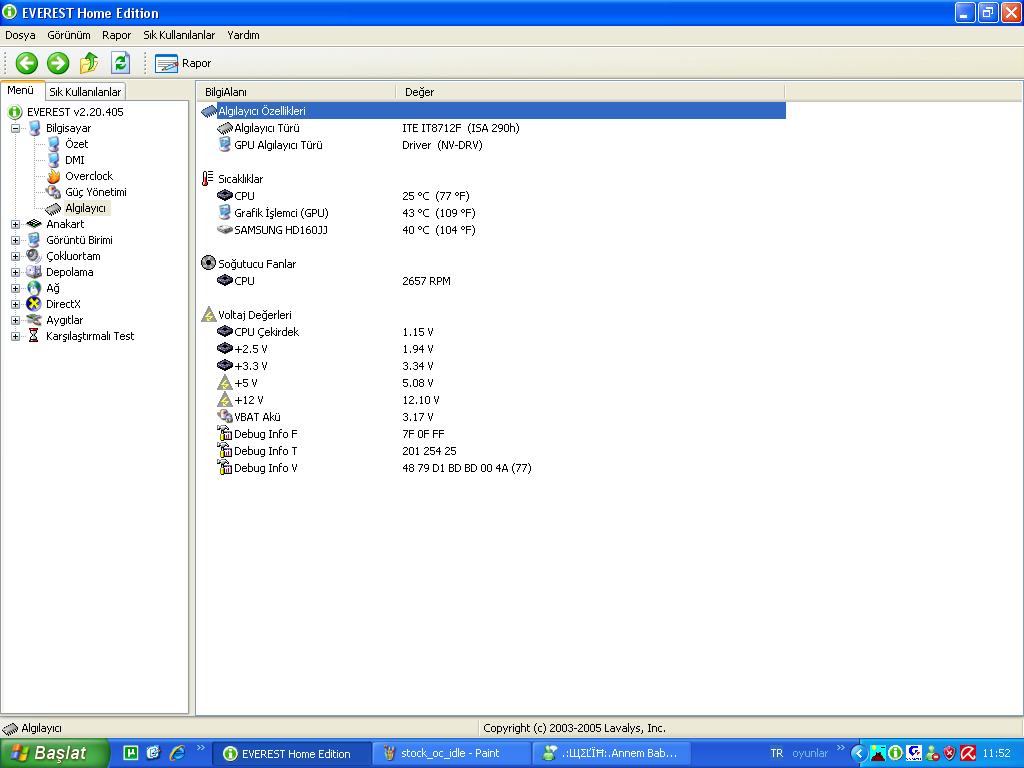Screen dimensions: 1024x768
Task: Switch to the Menü tab
Action: point(21,90)
